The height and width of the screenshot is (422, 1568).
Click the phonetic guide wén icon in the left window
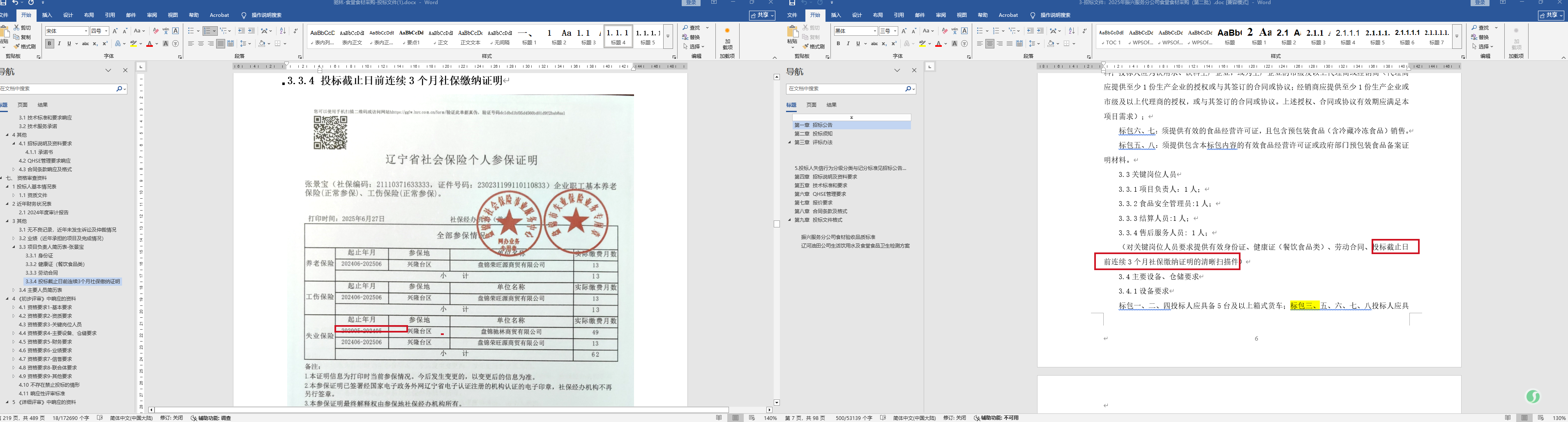click(x=166, y=31)
